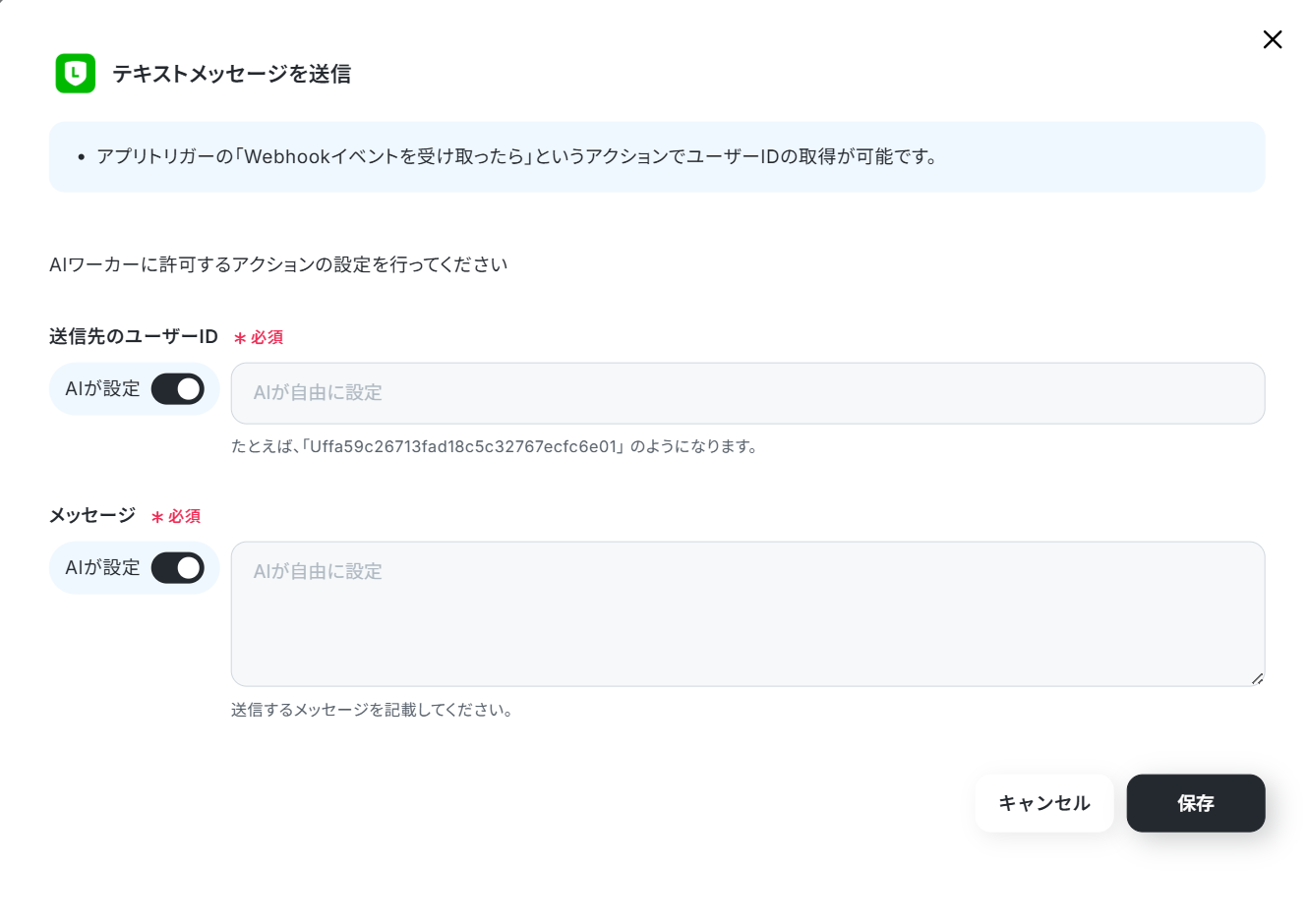
Task: Click the 送信先のユーザーID field label
Action: pyautogui.click(x=134, y=337)
